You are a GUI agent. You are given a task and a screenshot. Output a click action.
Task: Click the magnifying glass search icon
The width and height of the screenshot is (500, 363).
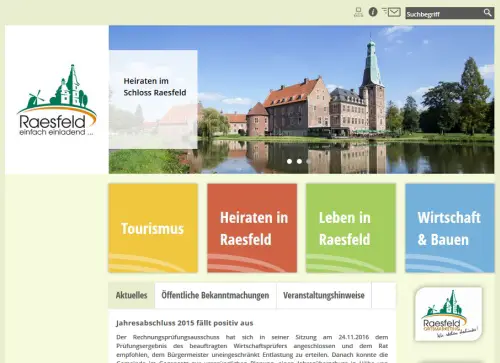coord(487,13)
